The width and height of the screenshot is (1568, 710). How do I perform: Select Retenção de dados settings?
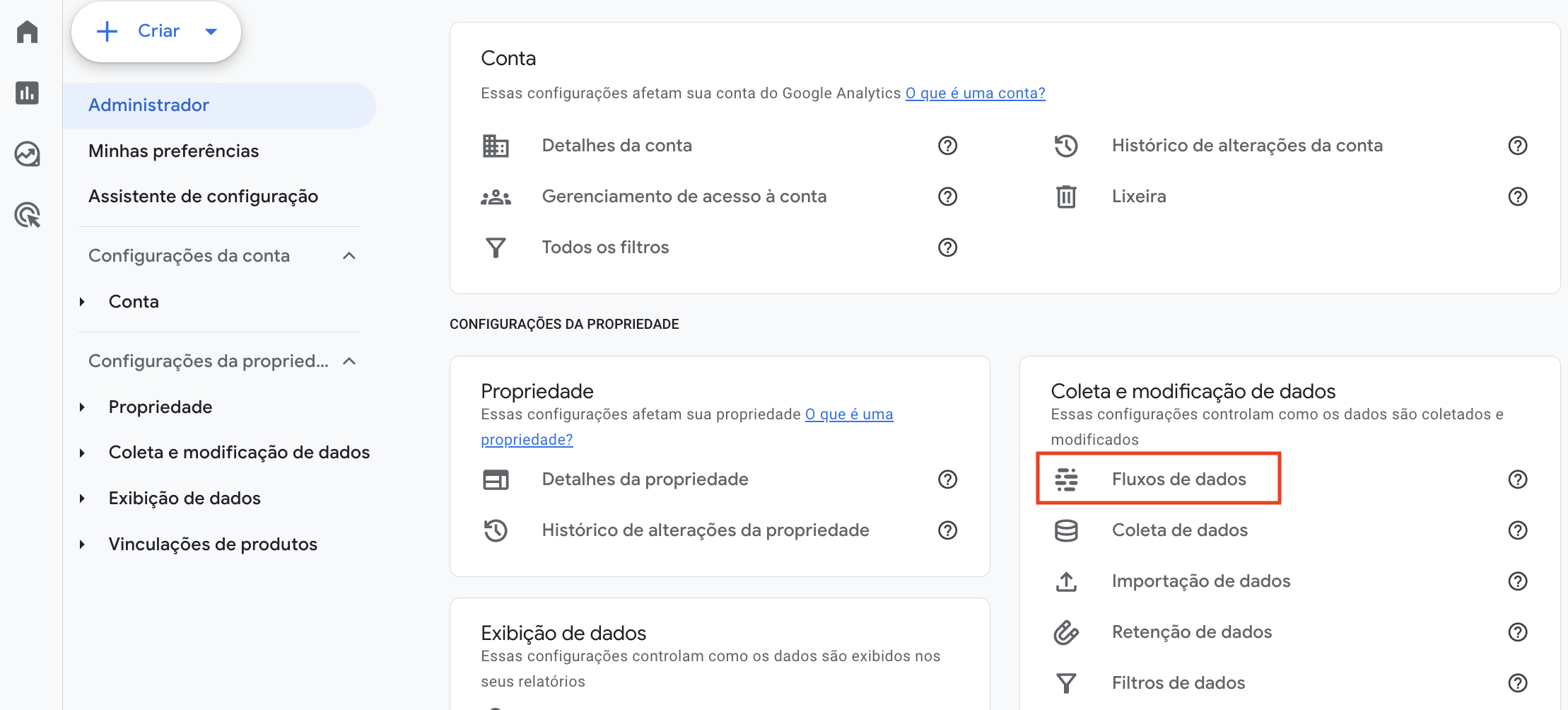click(1192, 632)
